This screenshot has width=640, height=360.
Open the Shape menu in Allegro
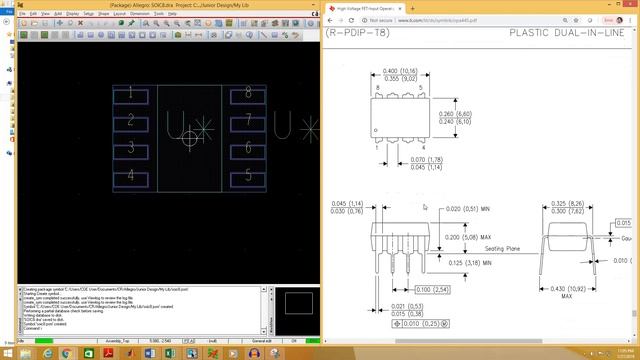[103, 14]
